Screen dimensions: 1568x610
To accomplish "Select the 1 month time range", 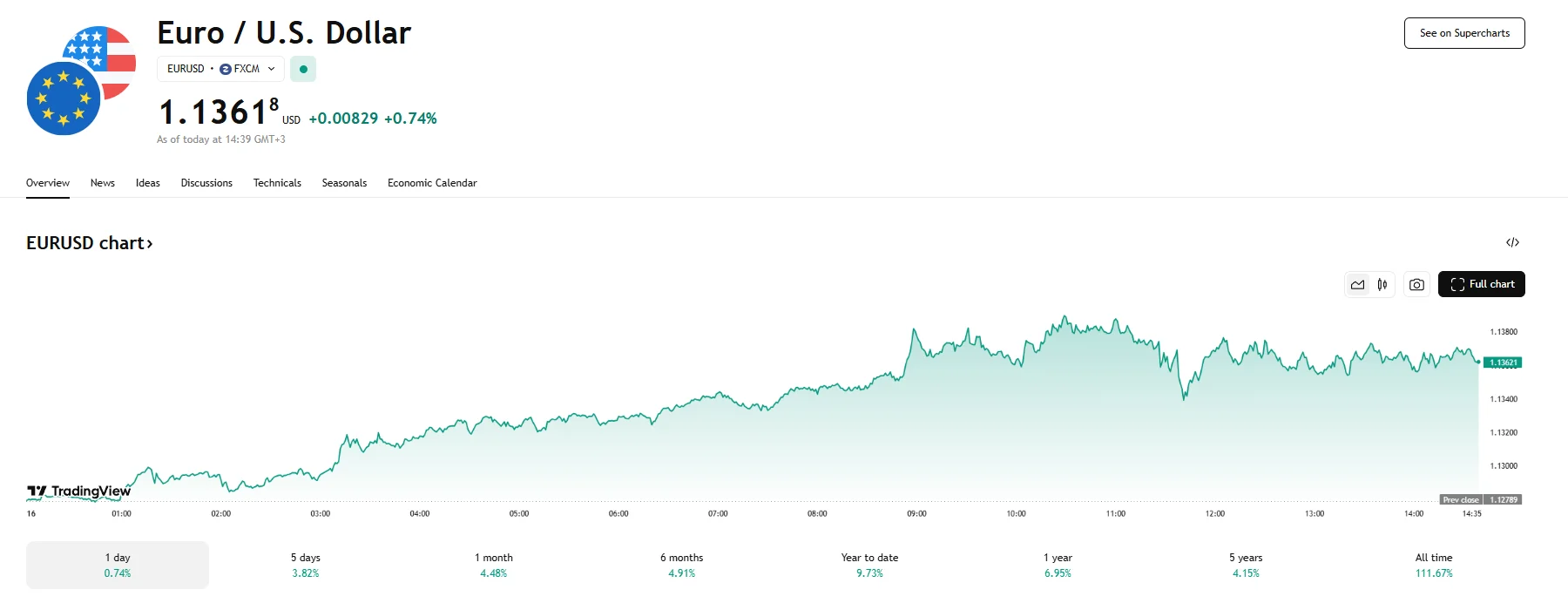I will pos(494,565).
